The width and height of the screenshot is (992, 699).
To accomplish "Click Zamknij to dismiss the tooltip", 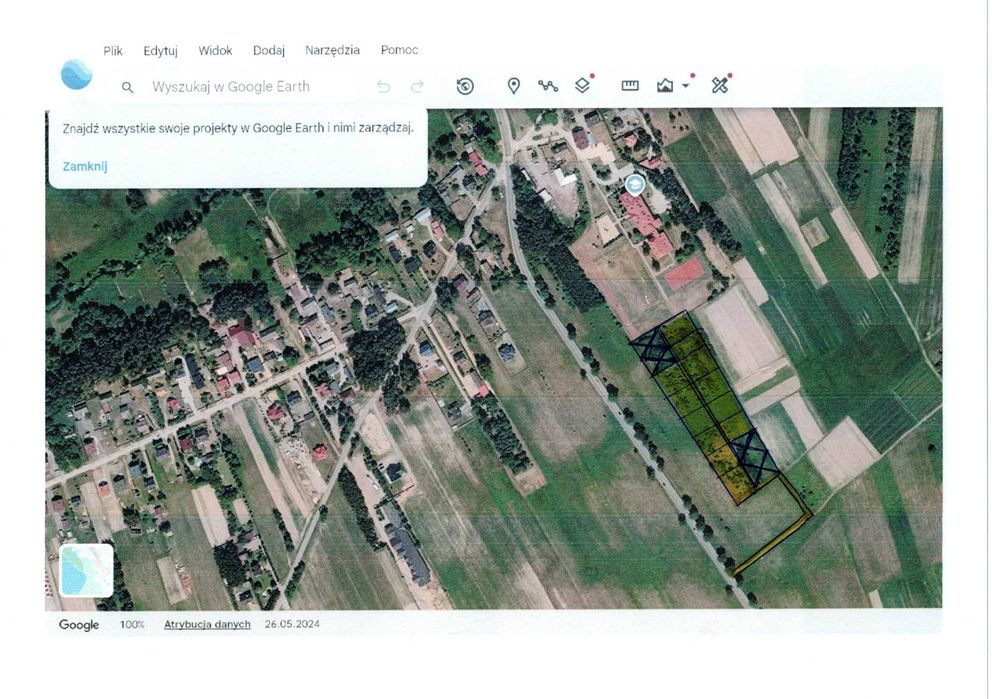I will (85, 166).
